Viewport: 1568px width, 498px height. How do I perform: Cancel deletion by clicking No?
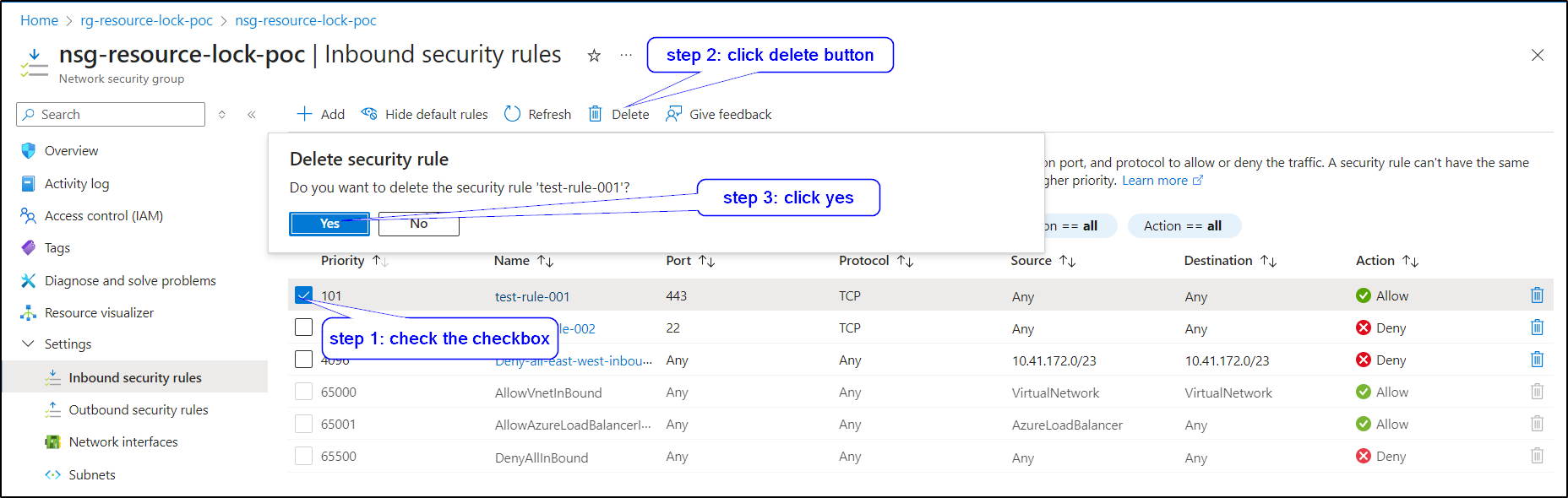418,224
